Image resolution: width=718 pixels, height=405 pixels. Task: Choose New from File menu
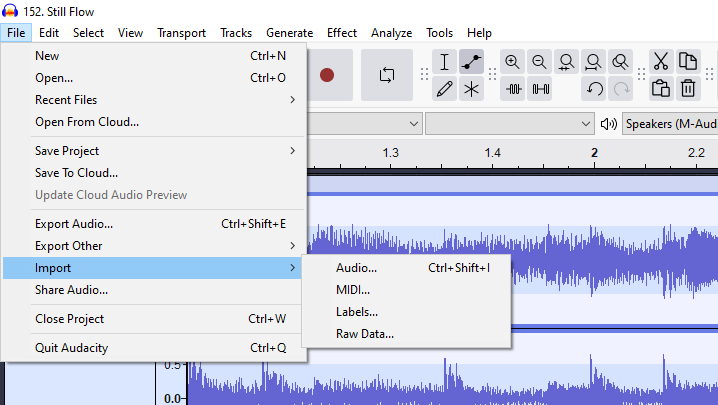[153, 56]
